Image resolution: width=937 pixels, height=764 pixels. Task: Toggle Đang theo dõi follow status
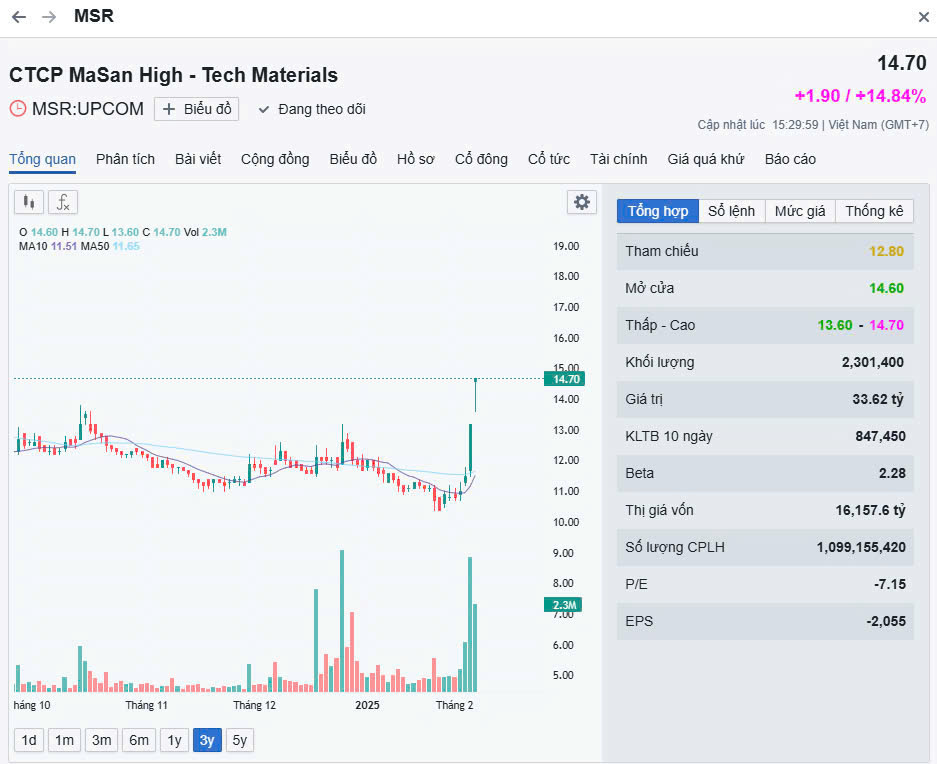click(x=312, y=109)
